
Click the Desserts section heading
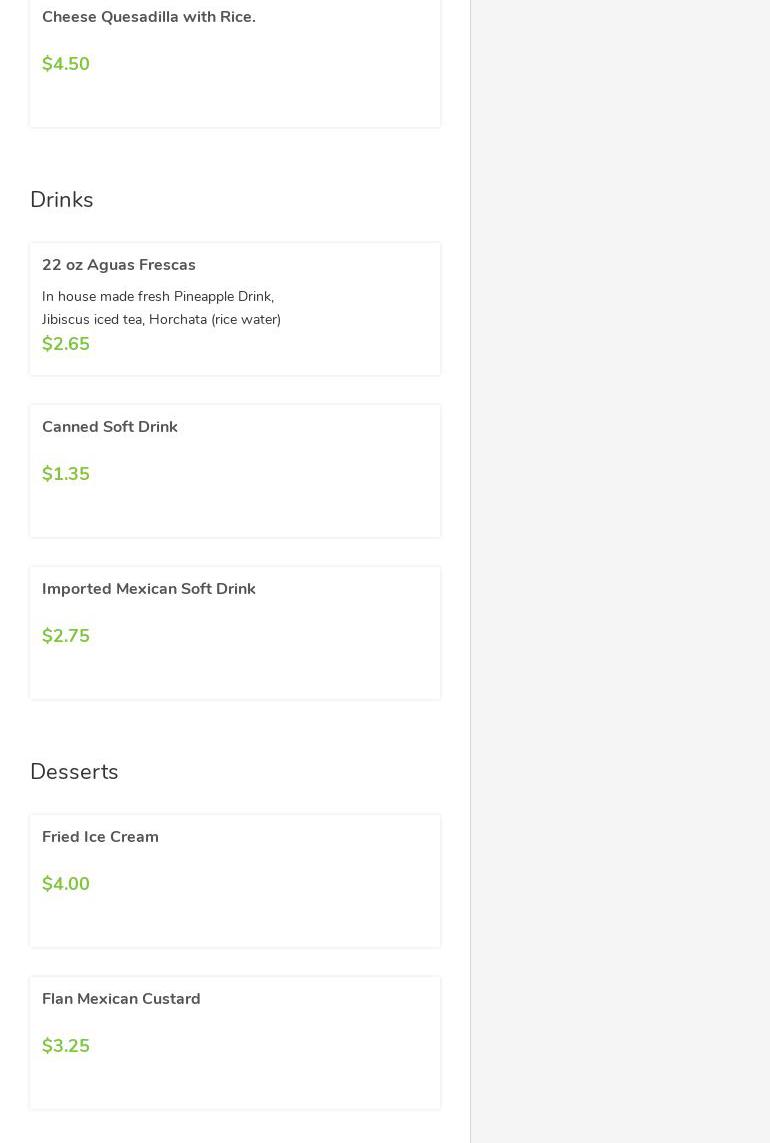click(x=74, y=772)
